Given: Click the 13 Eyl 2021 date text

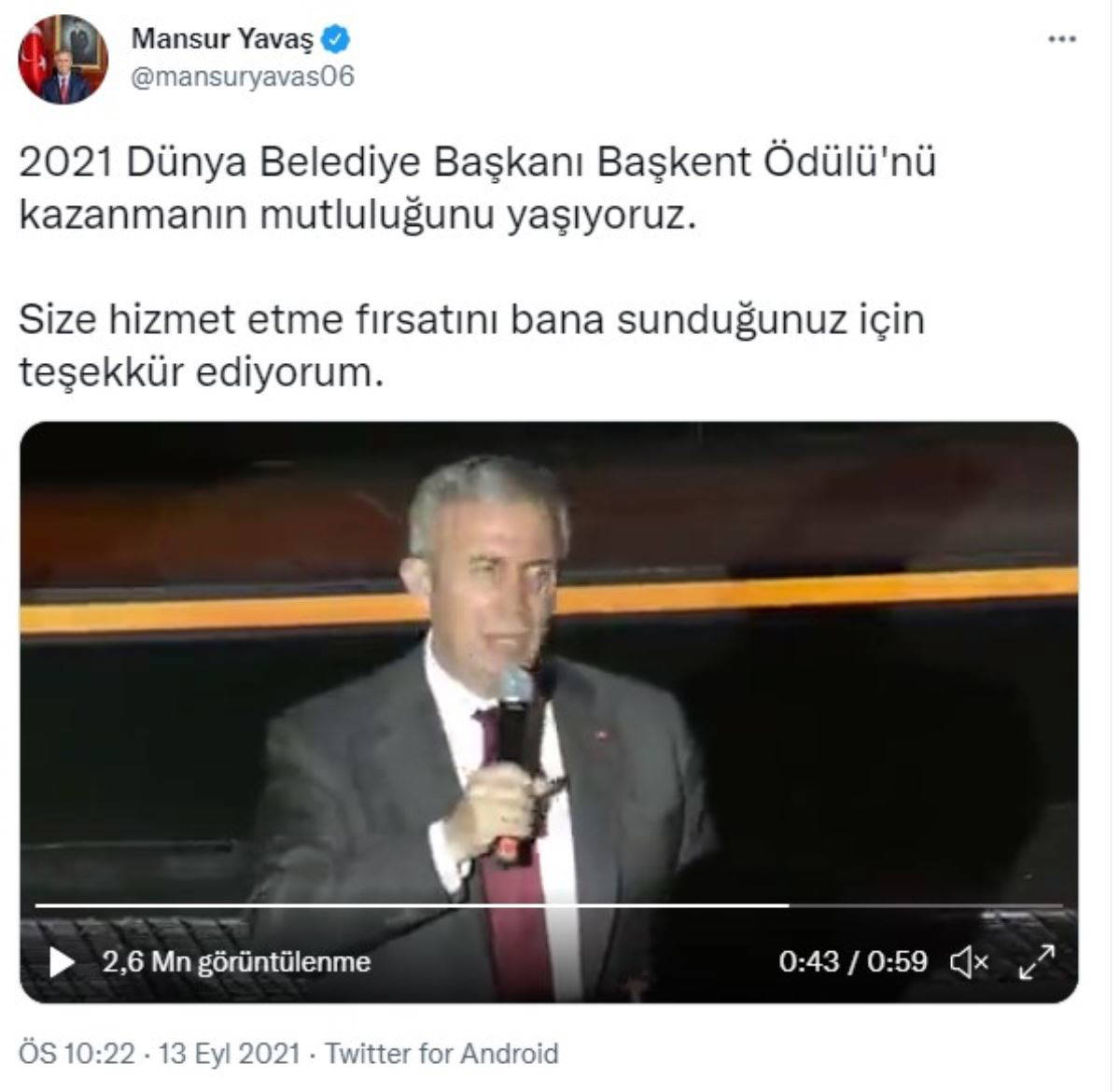Looking at the screenshot, I should 230,1054.
